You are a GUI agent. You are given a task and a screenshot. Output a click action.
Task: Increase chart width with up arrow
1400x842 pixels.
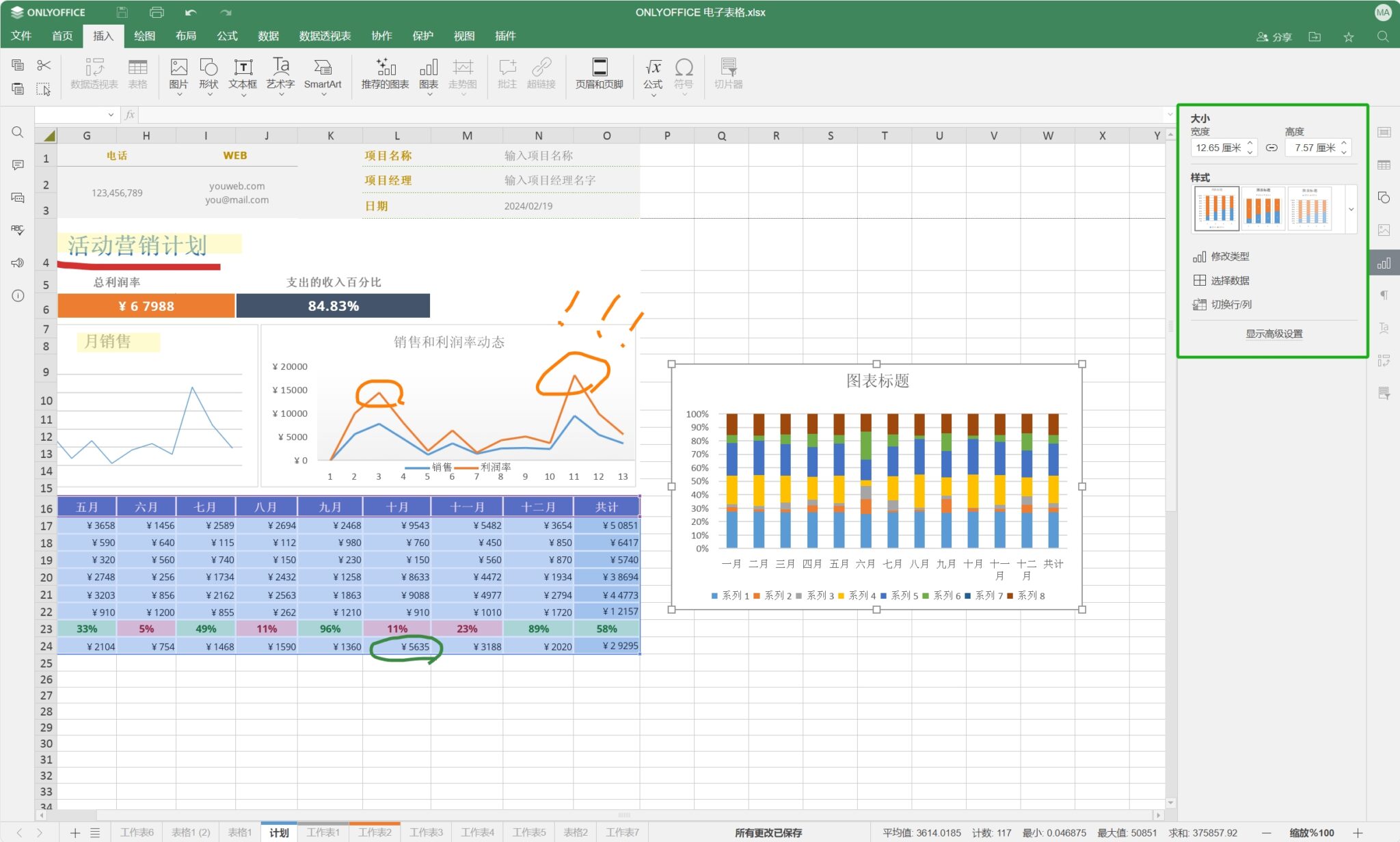click(1250, 144)
